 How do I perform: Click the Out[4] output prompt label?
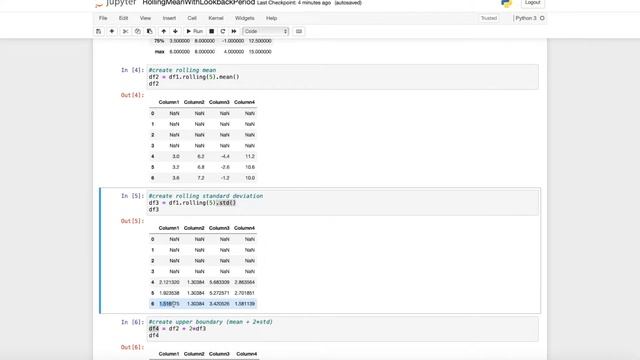coord(132,95)
